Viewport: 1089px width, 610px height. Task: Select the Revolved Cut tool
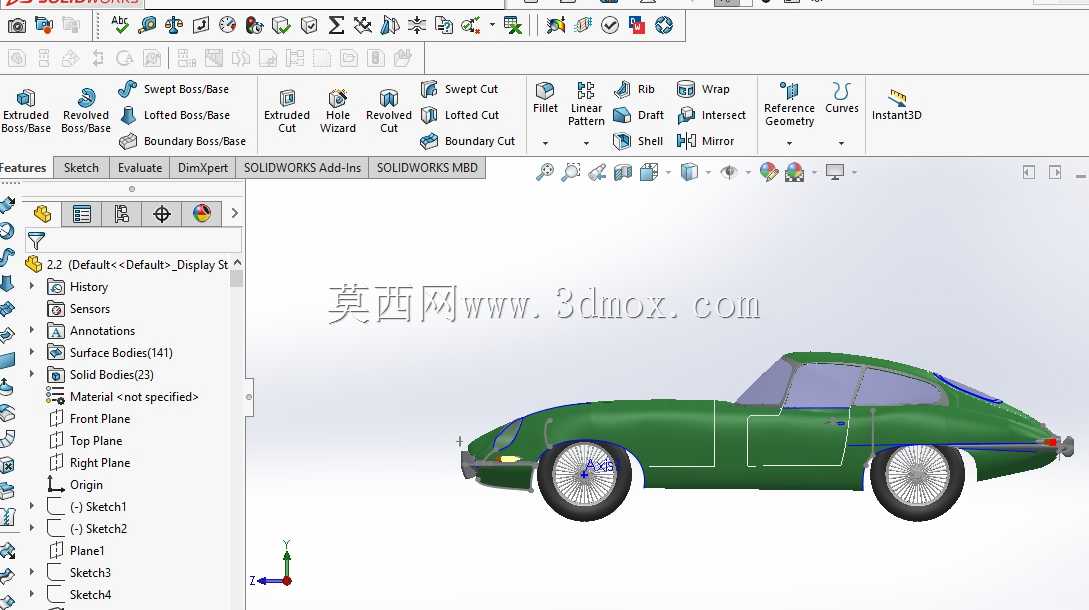click(x=389, y=110)
